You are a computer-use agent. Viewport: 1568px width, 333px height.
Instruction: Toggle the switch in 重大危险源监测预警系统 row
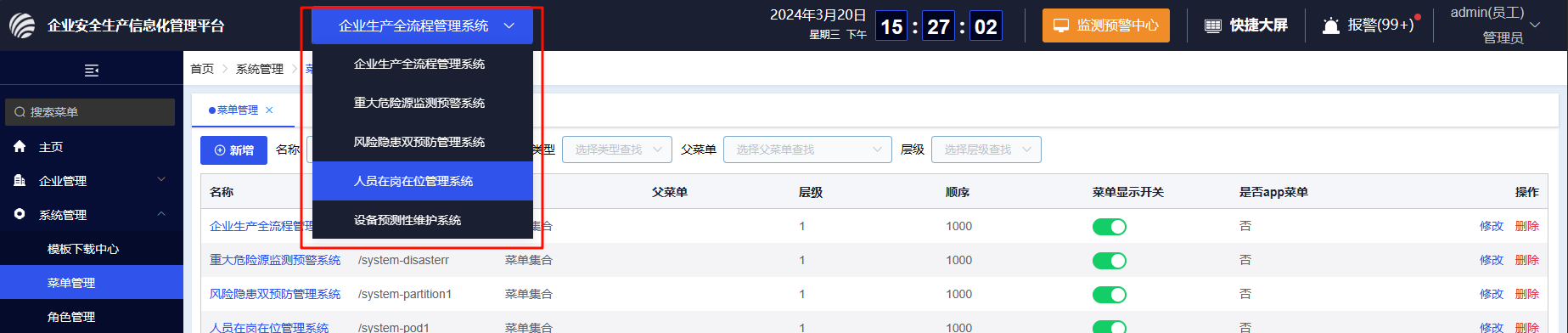(x=1109, y=261)
